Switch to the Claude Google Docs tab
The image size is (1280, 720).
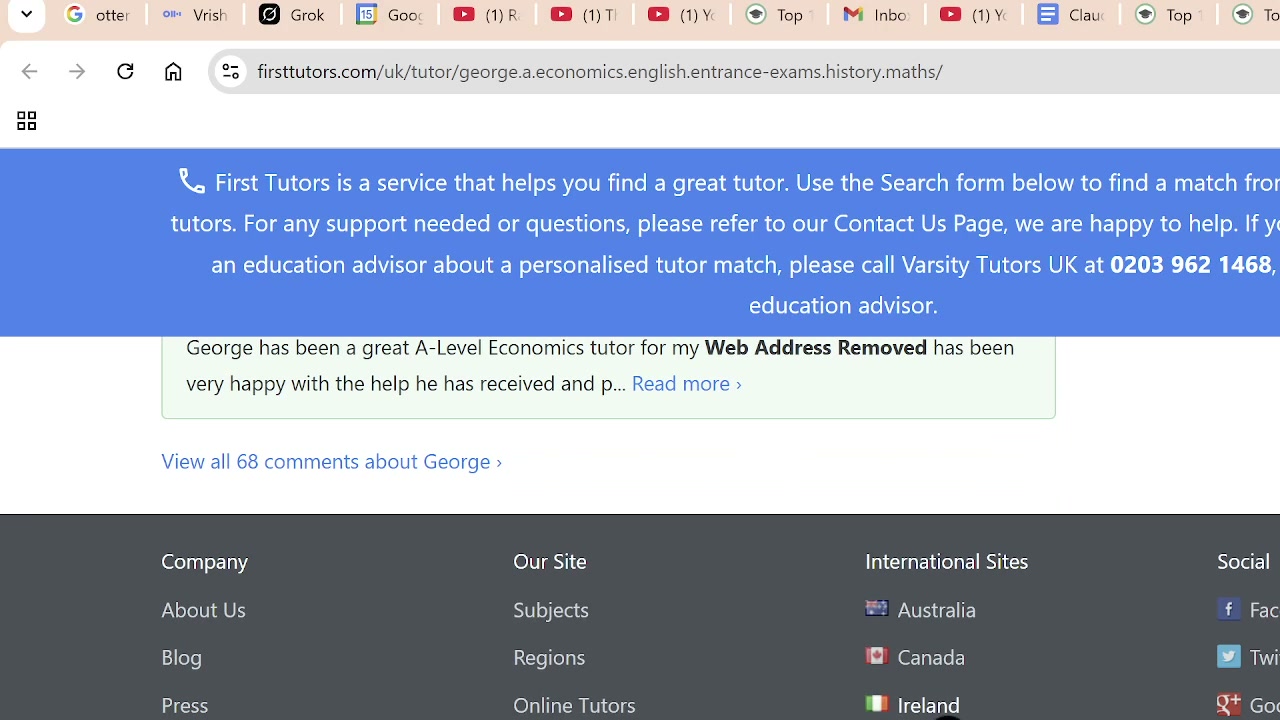(1070, 15)
